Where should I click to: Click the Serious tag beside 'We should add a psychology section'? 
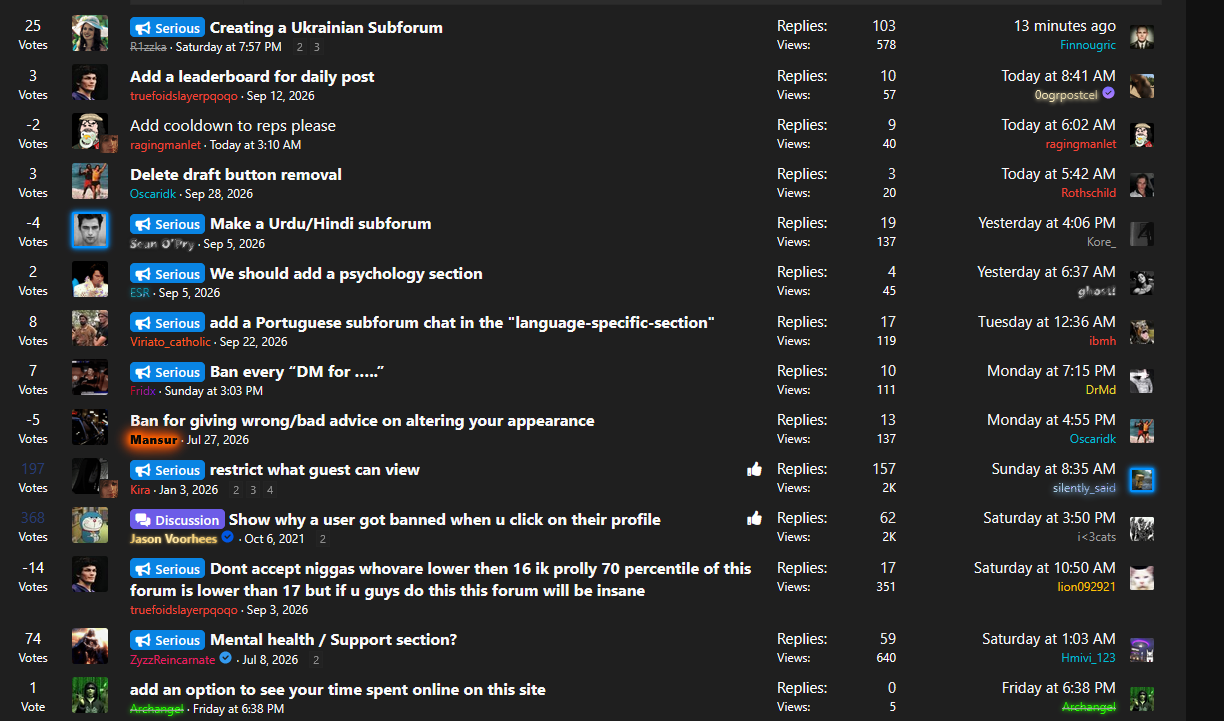[167, 274]
